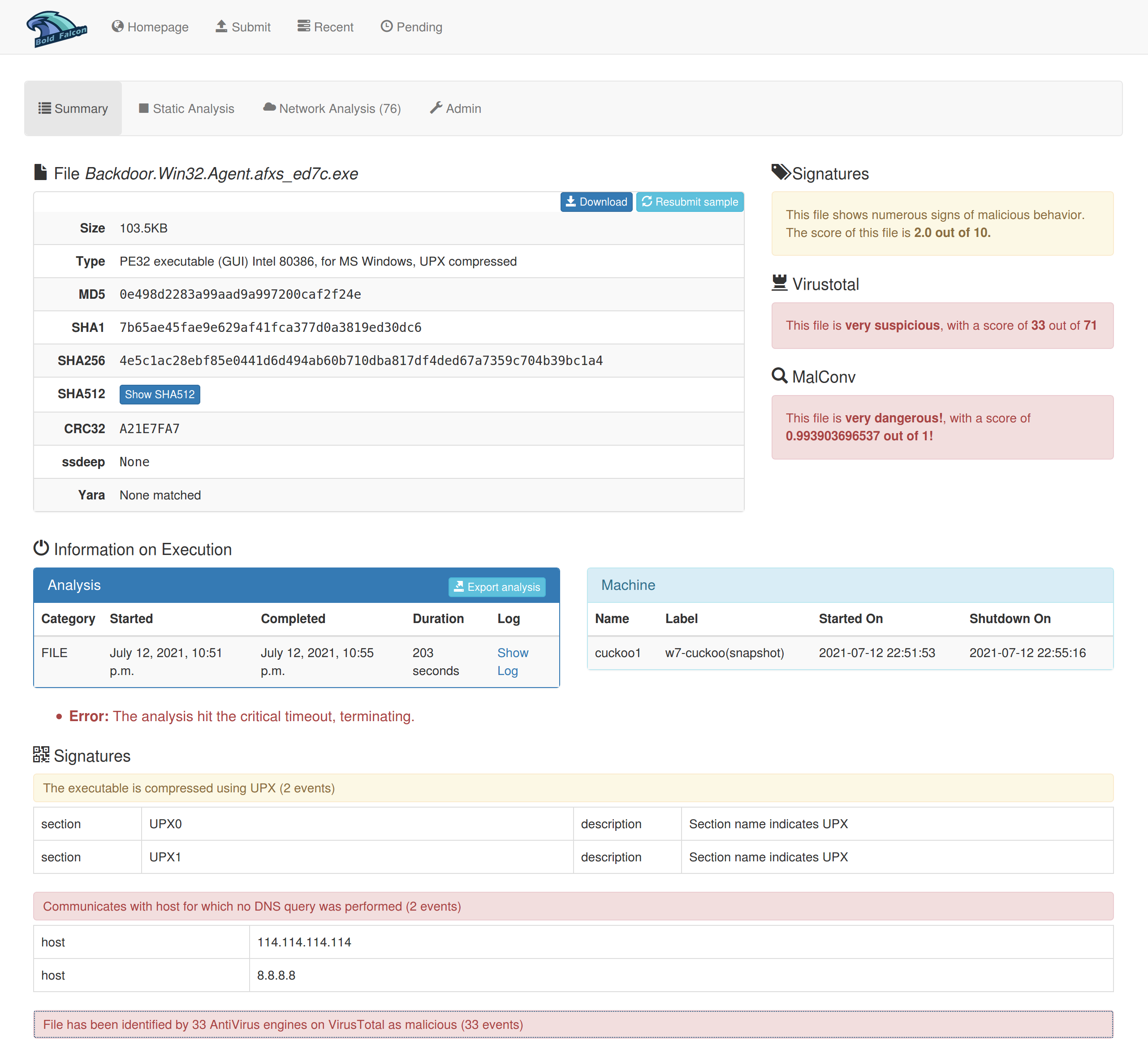This screenshot has height=1049, width=1148.
Task: Click the Bold Falcon logo
Action: 56,29
